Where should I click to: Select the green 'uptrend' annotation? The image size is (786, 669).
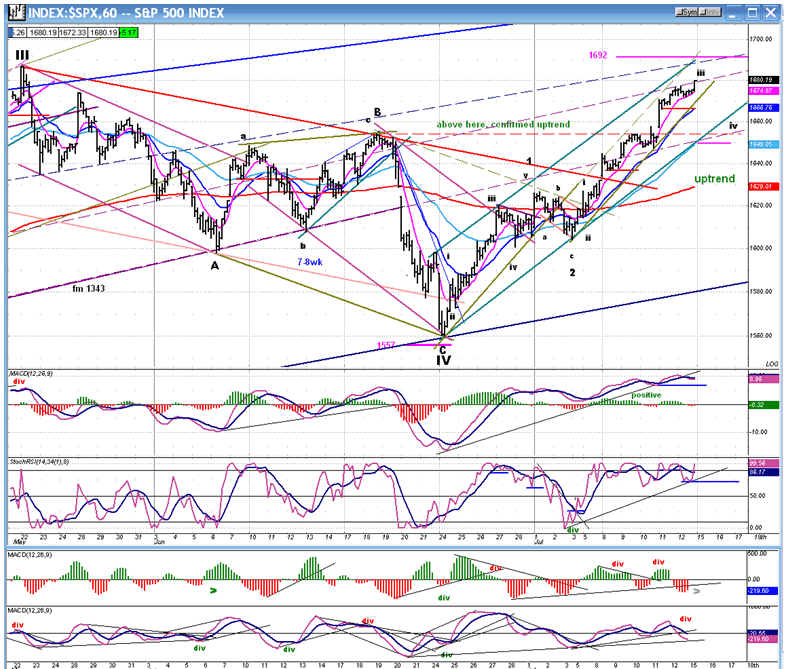pos(714,179)
